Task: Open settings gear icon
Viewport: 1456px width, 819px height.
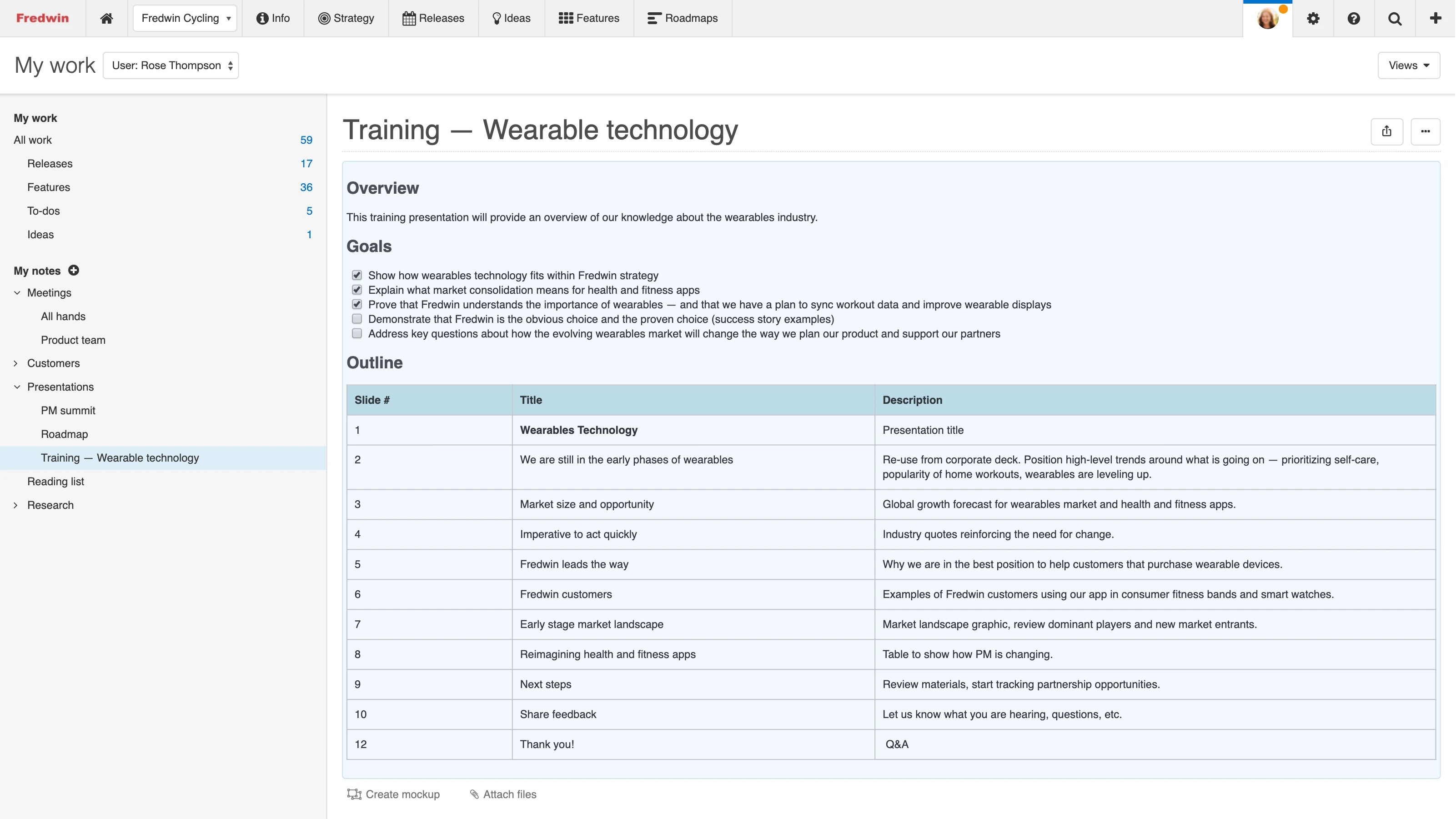Action: point(1313,18)
